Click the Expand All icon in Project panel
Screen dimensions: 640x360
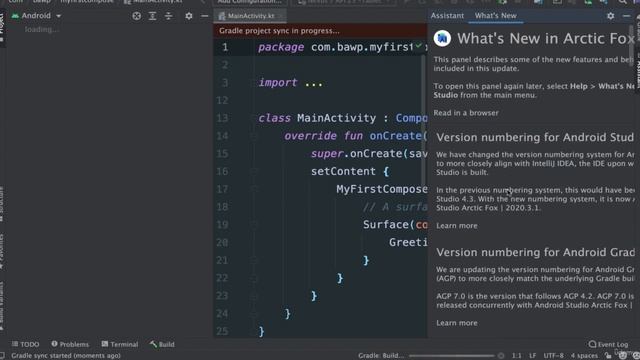coord(153,16)
